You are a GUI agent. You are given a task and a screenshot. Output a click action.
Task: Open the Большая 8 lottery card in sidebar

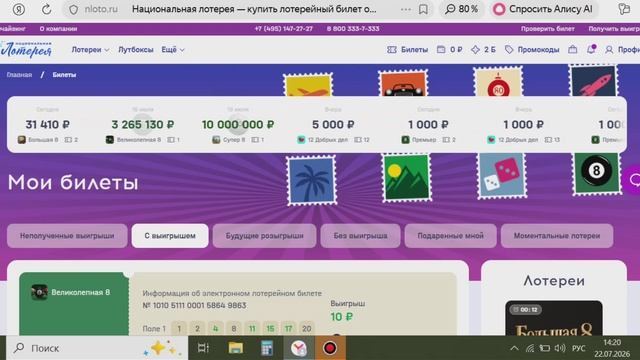[554, 318]
